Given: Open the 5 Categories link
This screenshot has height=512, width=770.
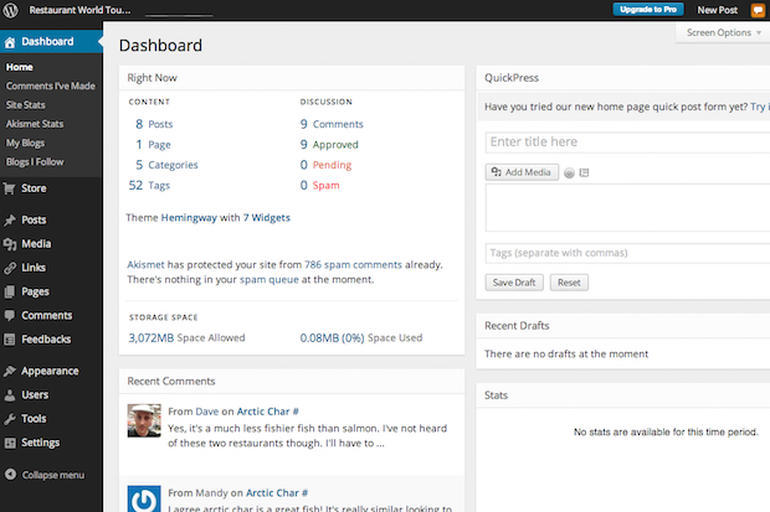Looking at the screenshot, I should pos(166,165).
